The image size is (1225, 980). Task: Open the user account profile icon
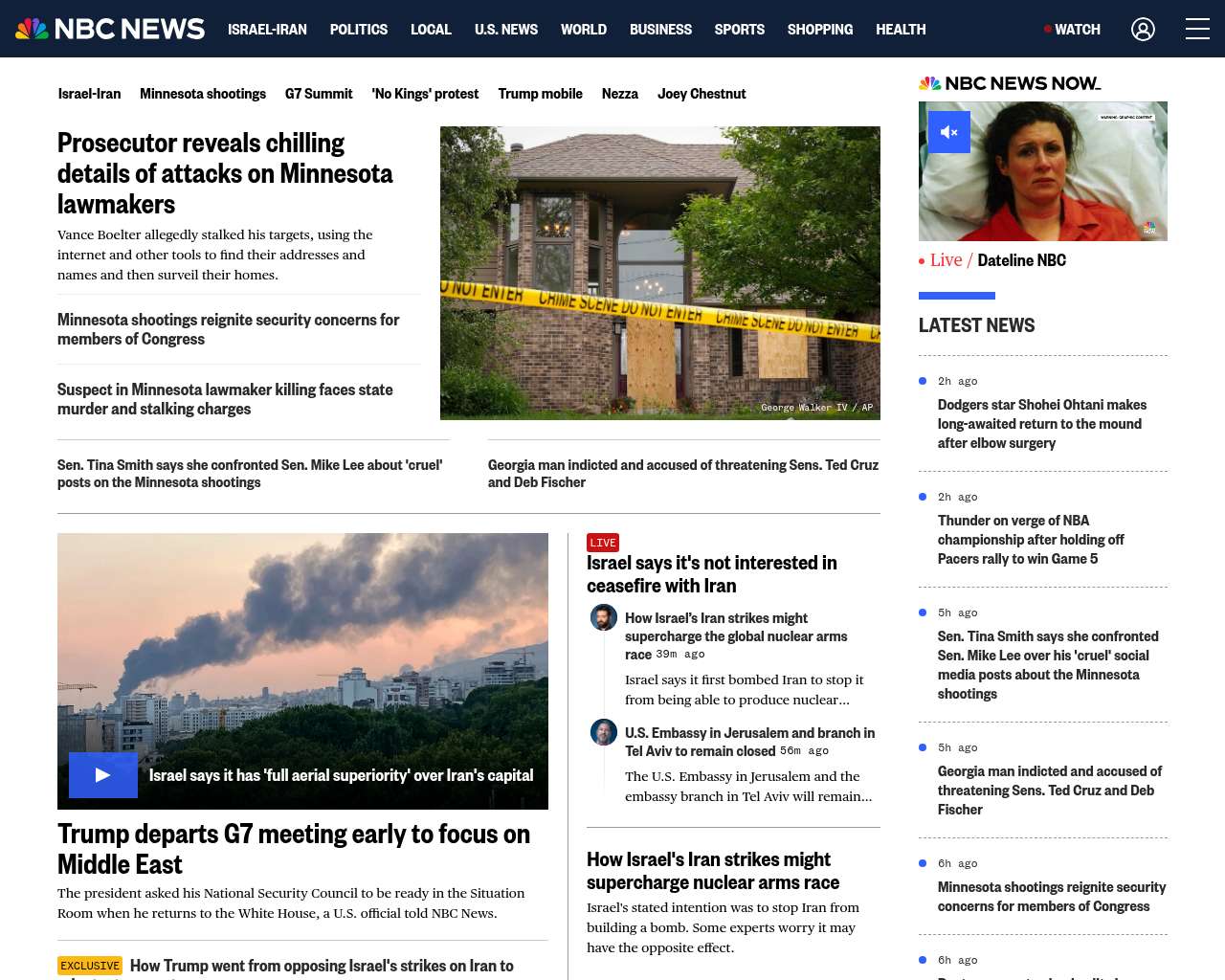point(1143,29)
